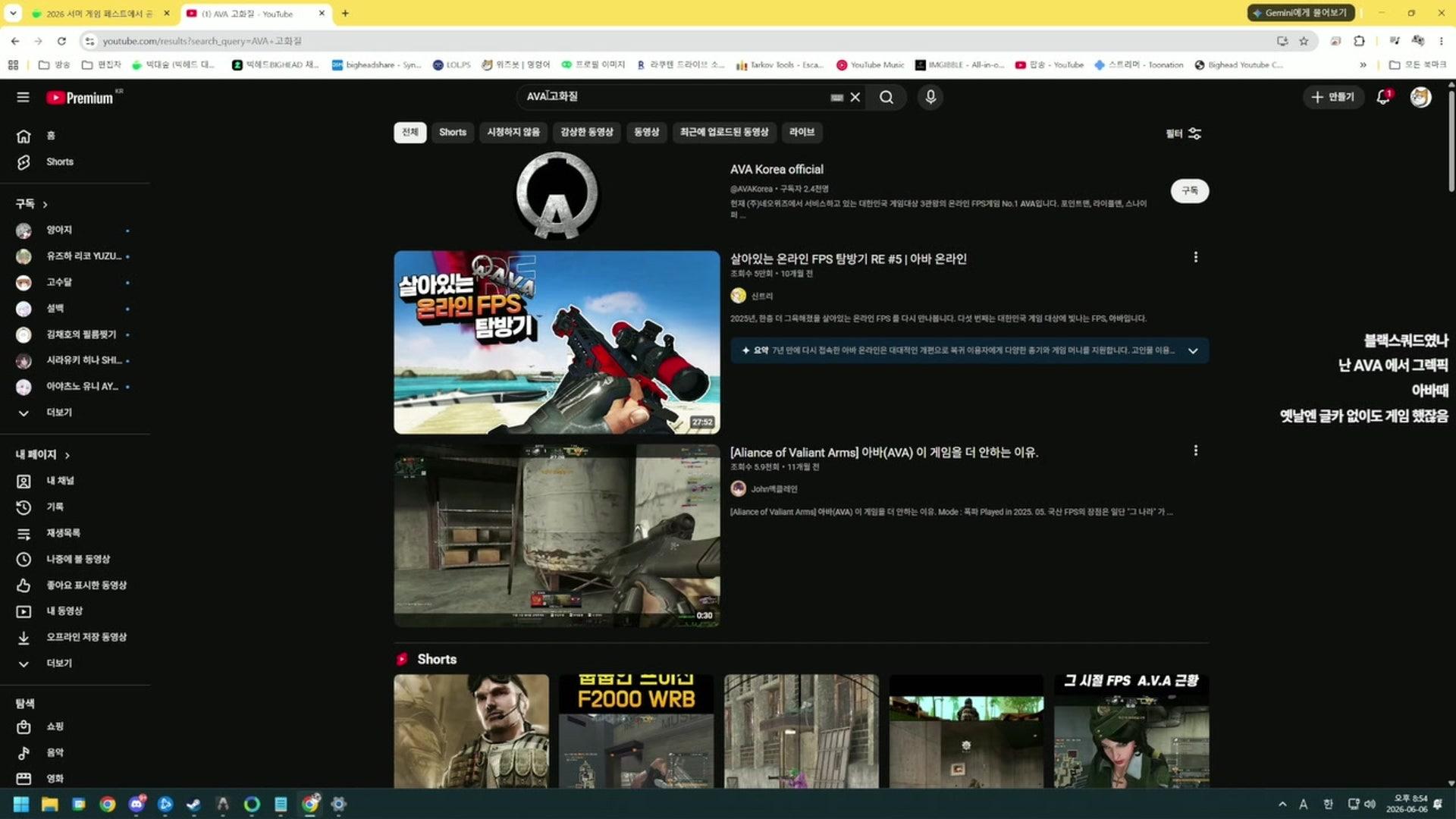The width and height of the screenshot is (1456, 819).
Task: Select the 동영상 filter chip
Action: 647,132
